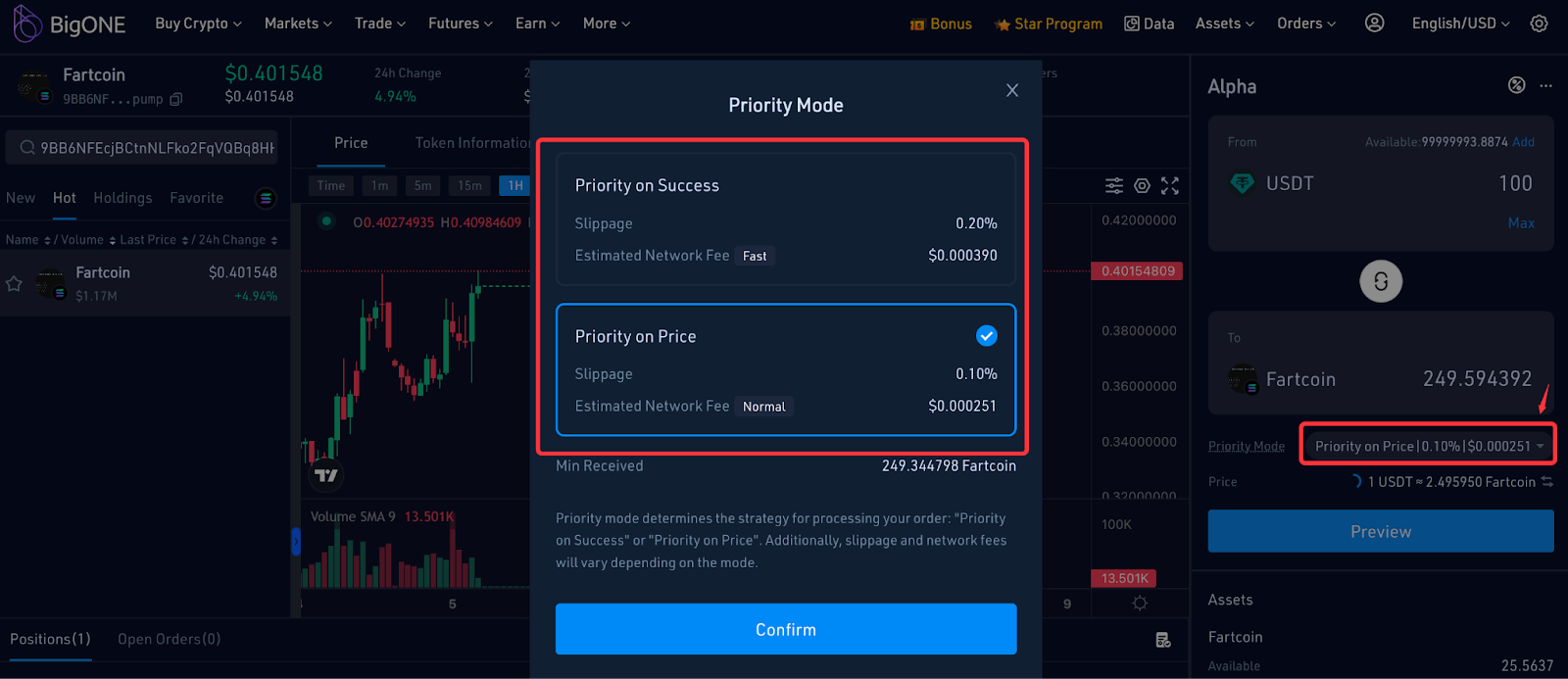Click the account profile icon

1374,24
